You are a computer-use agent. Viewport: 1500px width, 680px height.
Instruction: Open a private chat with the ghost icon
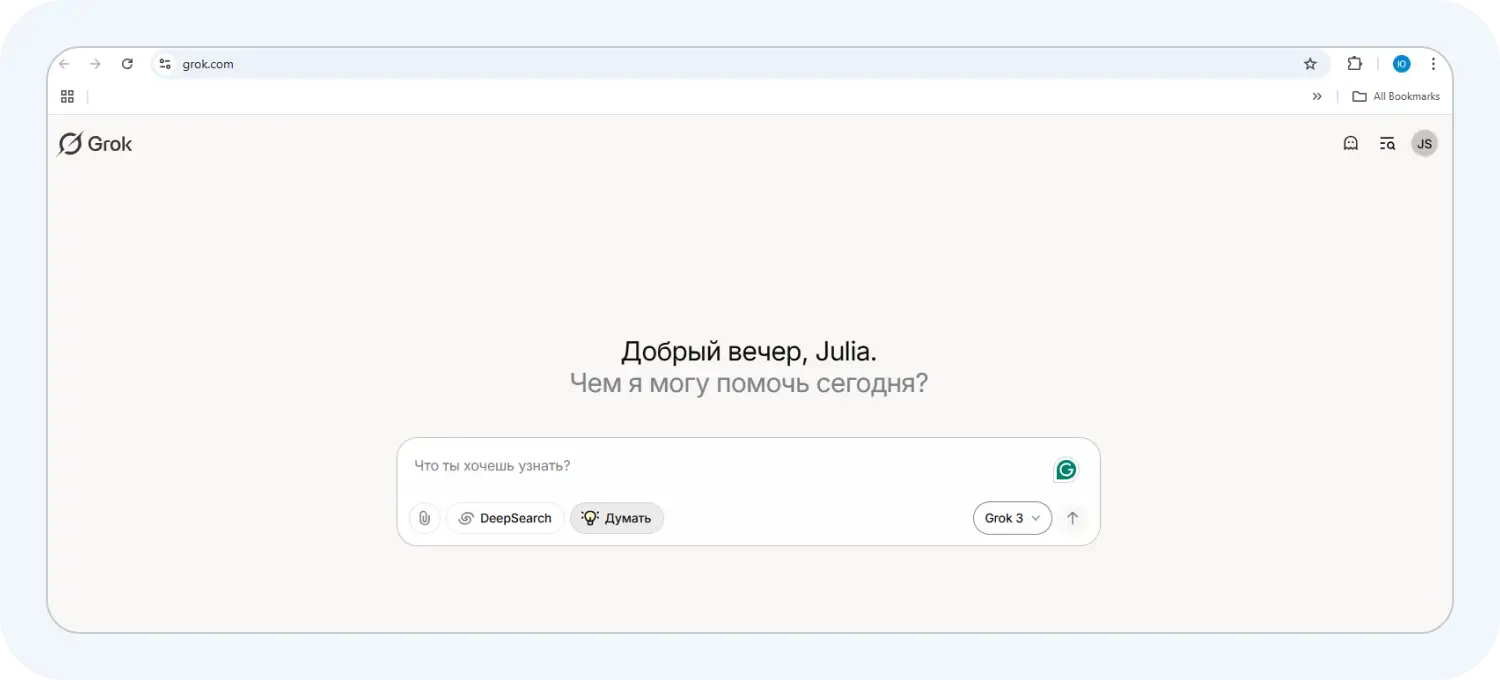1350,143
